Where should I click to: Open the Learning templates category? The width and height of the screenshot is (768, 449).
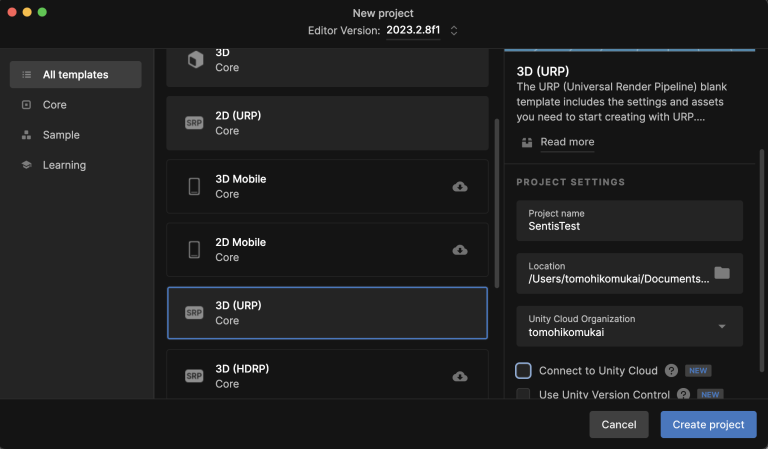coord(64,165)
